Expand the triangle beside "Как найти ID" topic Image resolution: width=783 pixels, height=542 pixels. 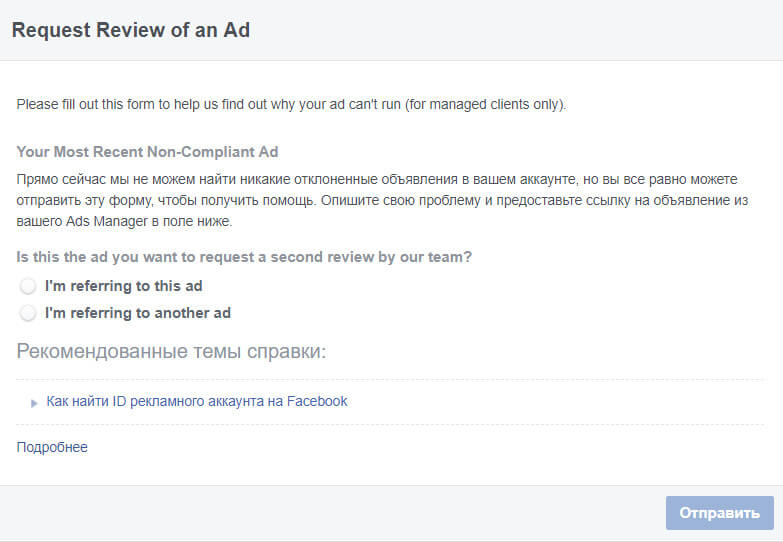pyautogui.click(x=34, y=403)
